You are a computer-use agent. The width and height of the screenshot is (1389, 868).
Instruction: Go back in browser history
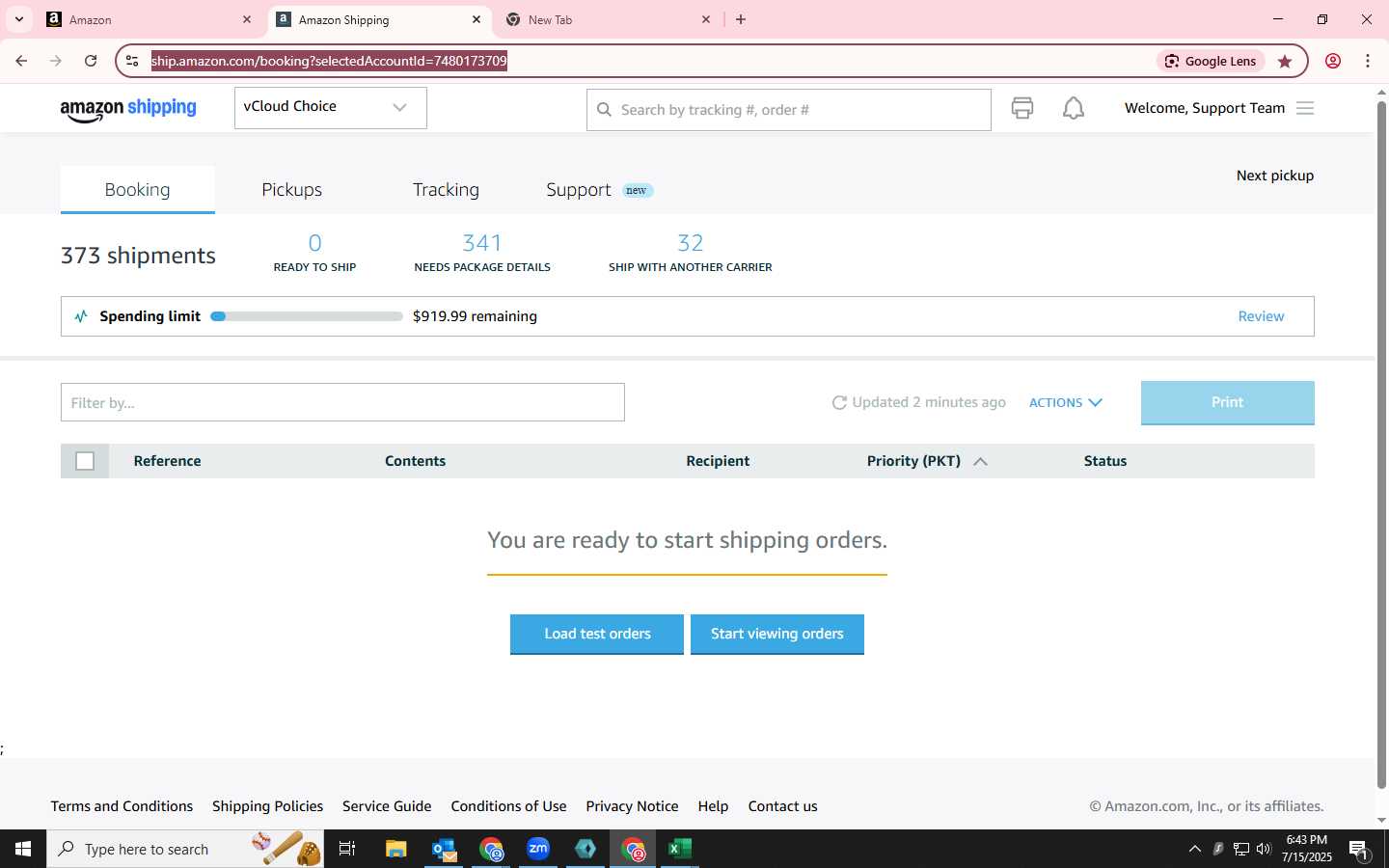pyautogui.click(x=21, y=61)
